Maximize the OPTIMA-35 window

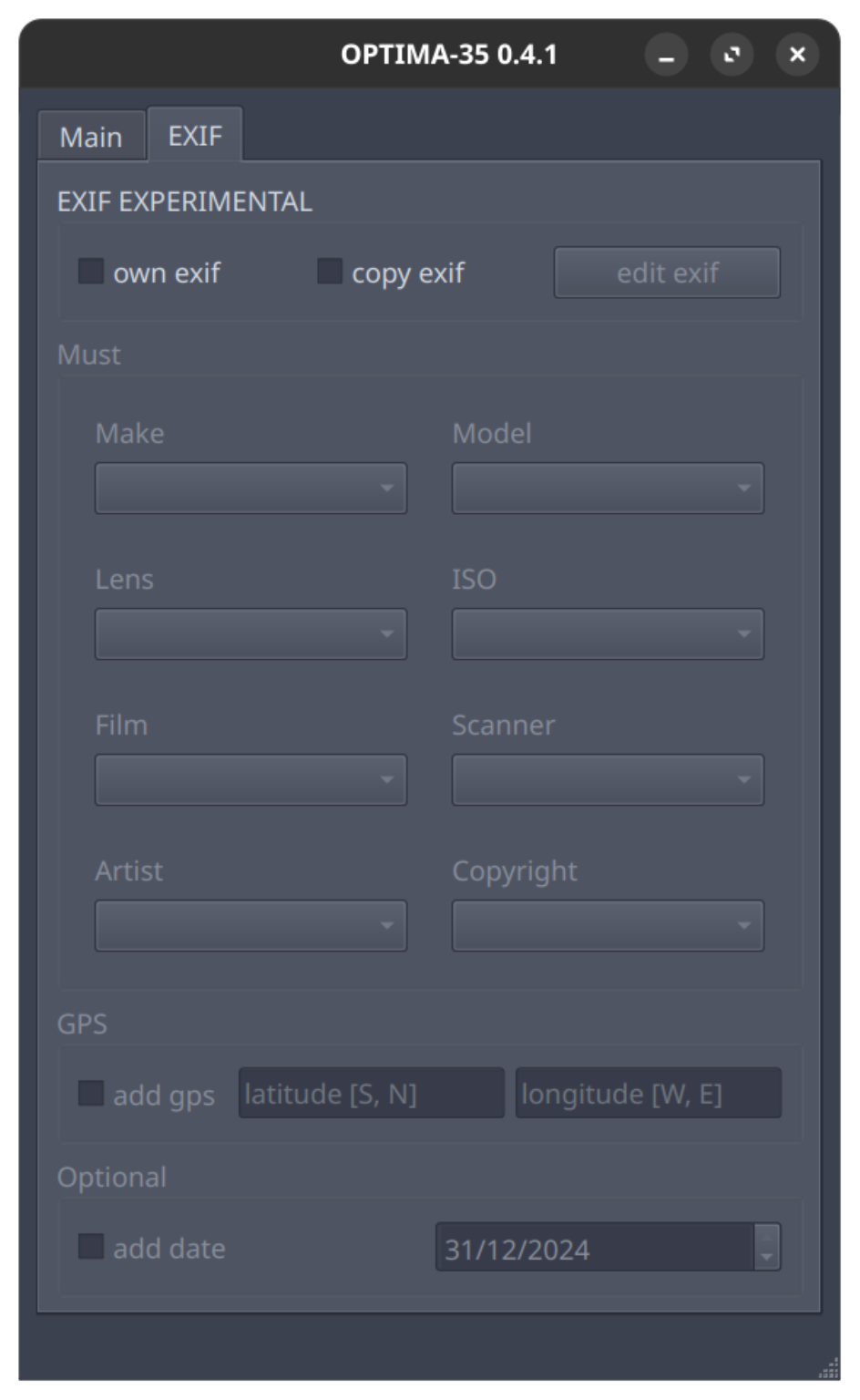(x=732, y=56)
